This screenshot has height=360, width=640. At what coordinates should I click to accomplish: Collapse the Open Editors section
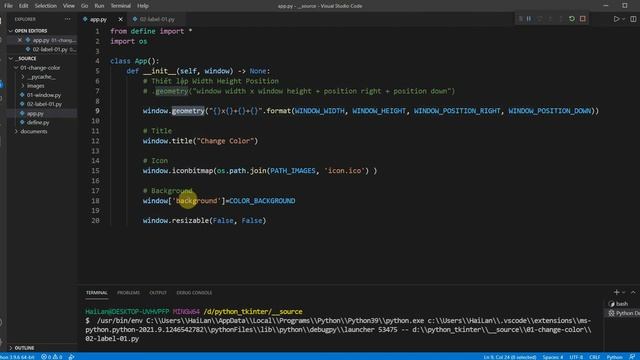(x=31, y=31)
